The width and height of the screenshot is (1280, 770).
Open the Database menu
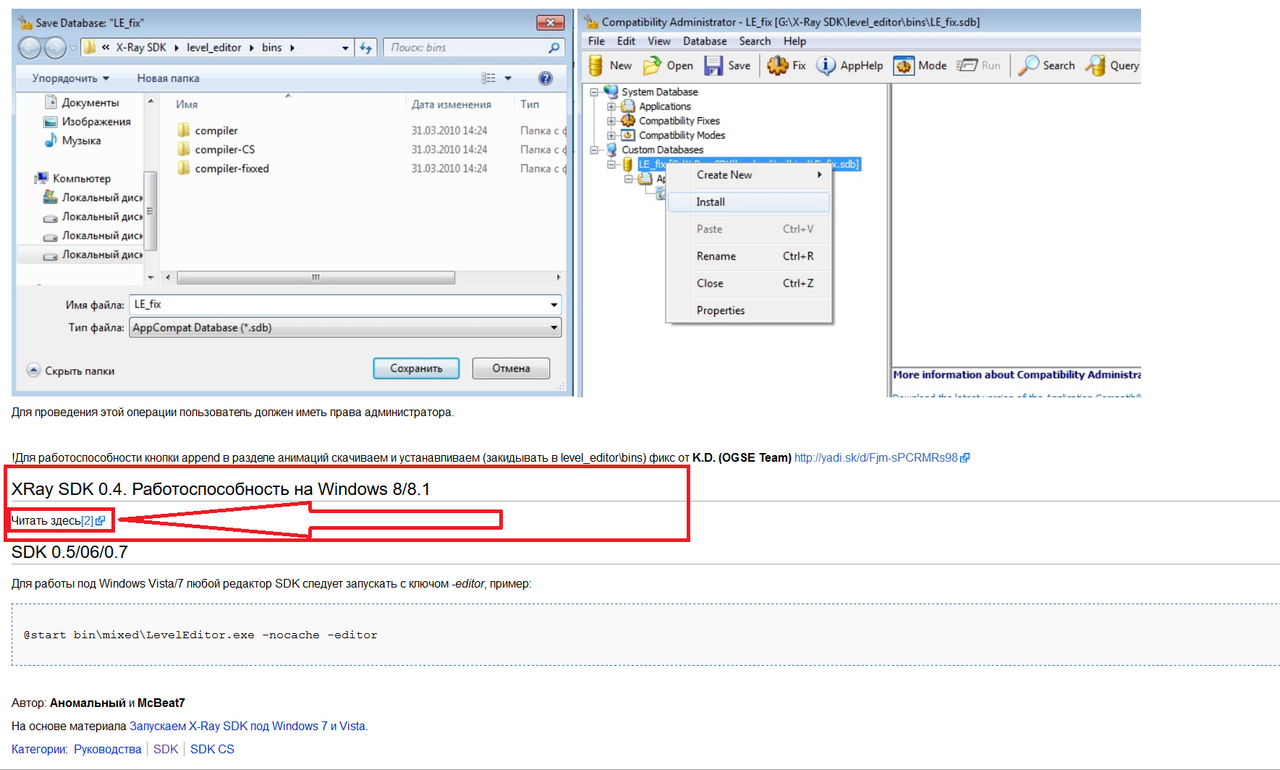(705, 41)
